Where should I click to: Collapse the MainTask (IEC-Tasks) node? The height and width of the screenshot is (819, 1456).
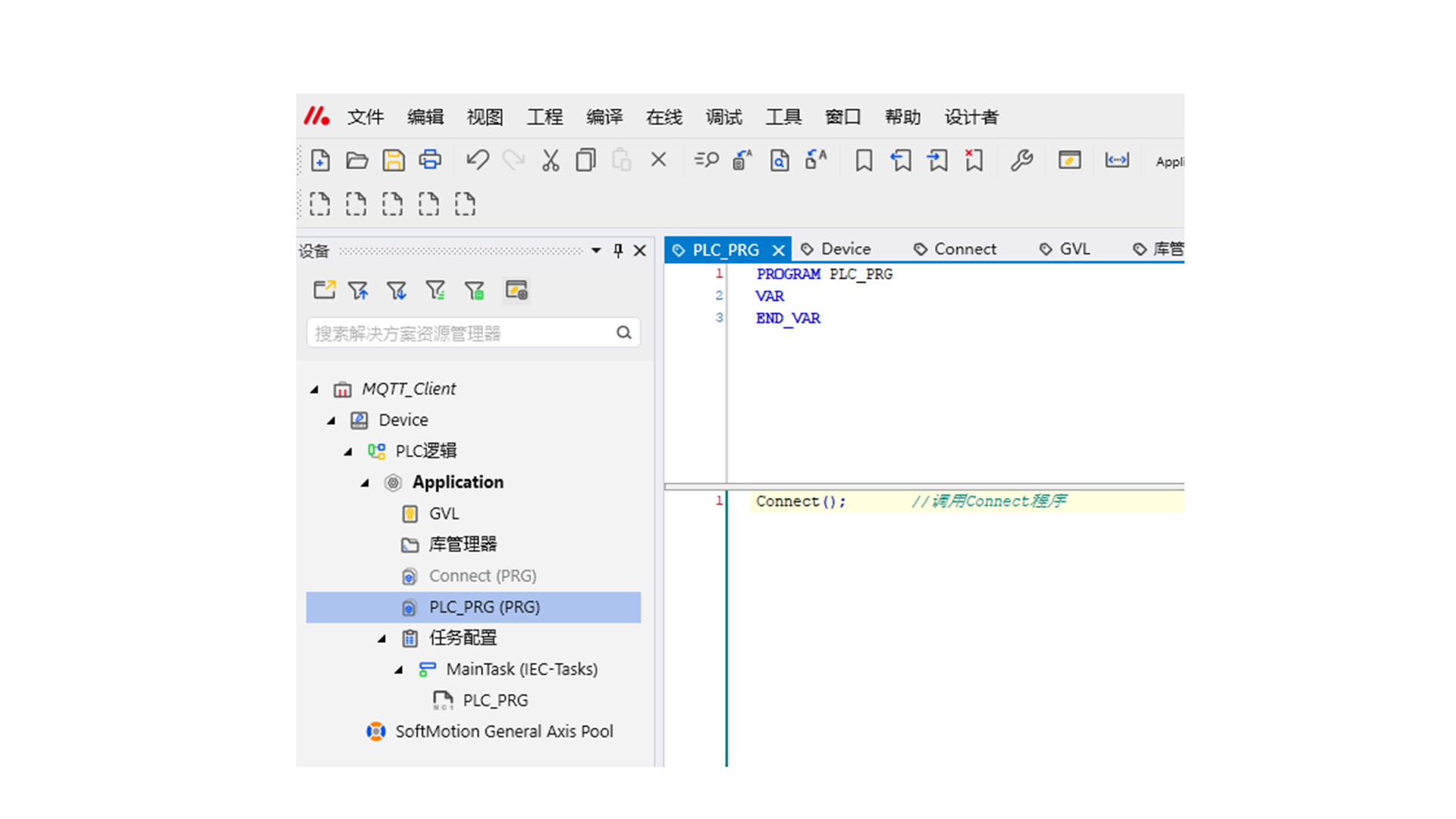click(399, 670)
